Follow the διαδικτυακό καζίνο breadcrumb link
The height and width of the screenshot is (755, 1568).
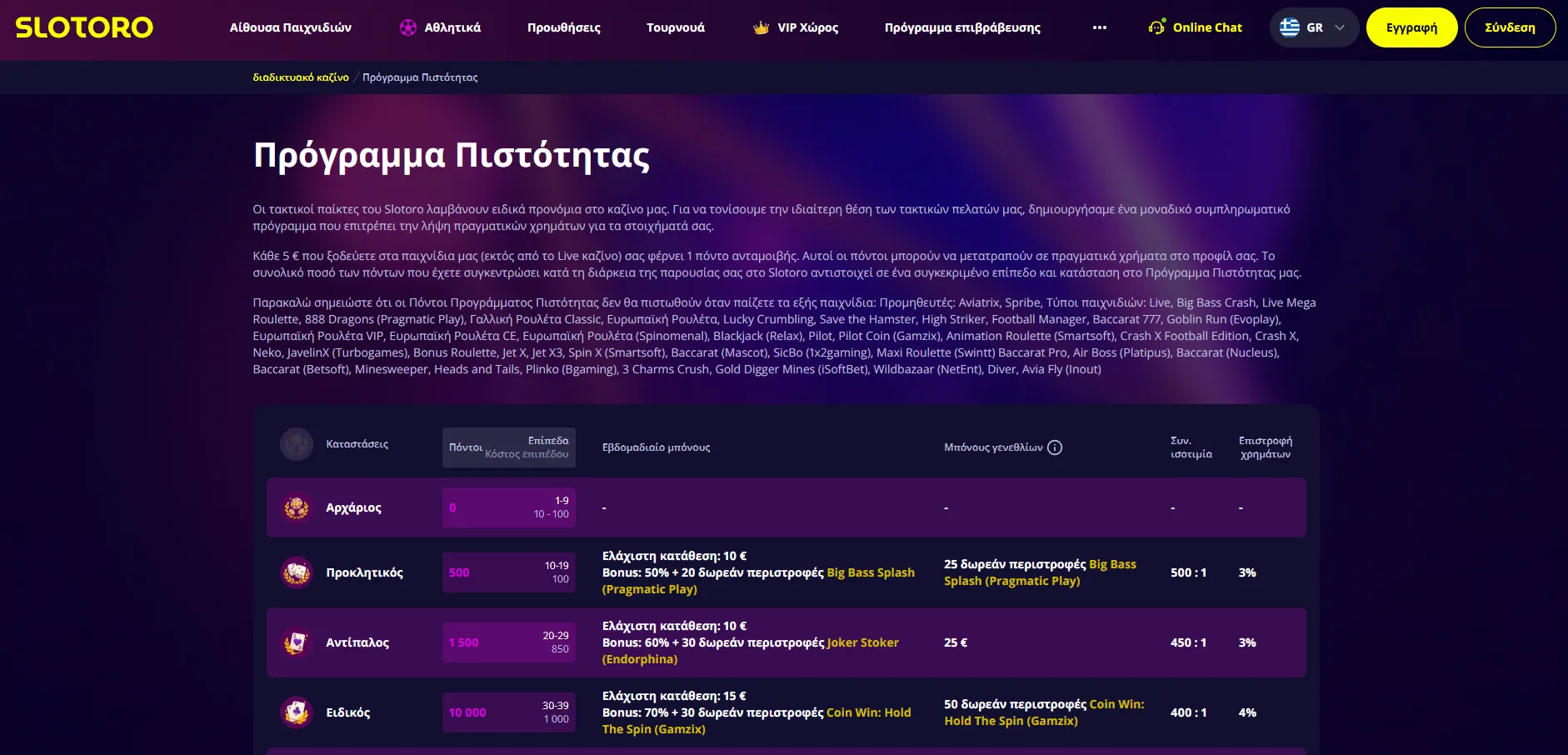click(301, 77)
